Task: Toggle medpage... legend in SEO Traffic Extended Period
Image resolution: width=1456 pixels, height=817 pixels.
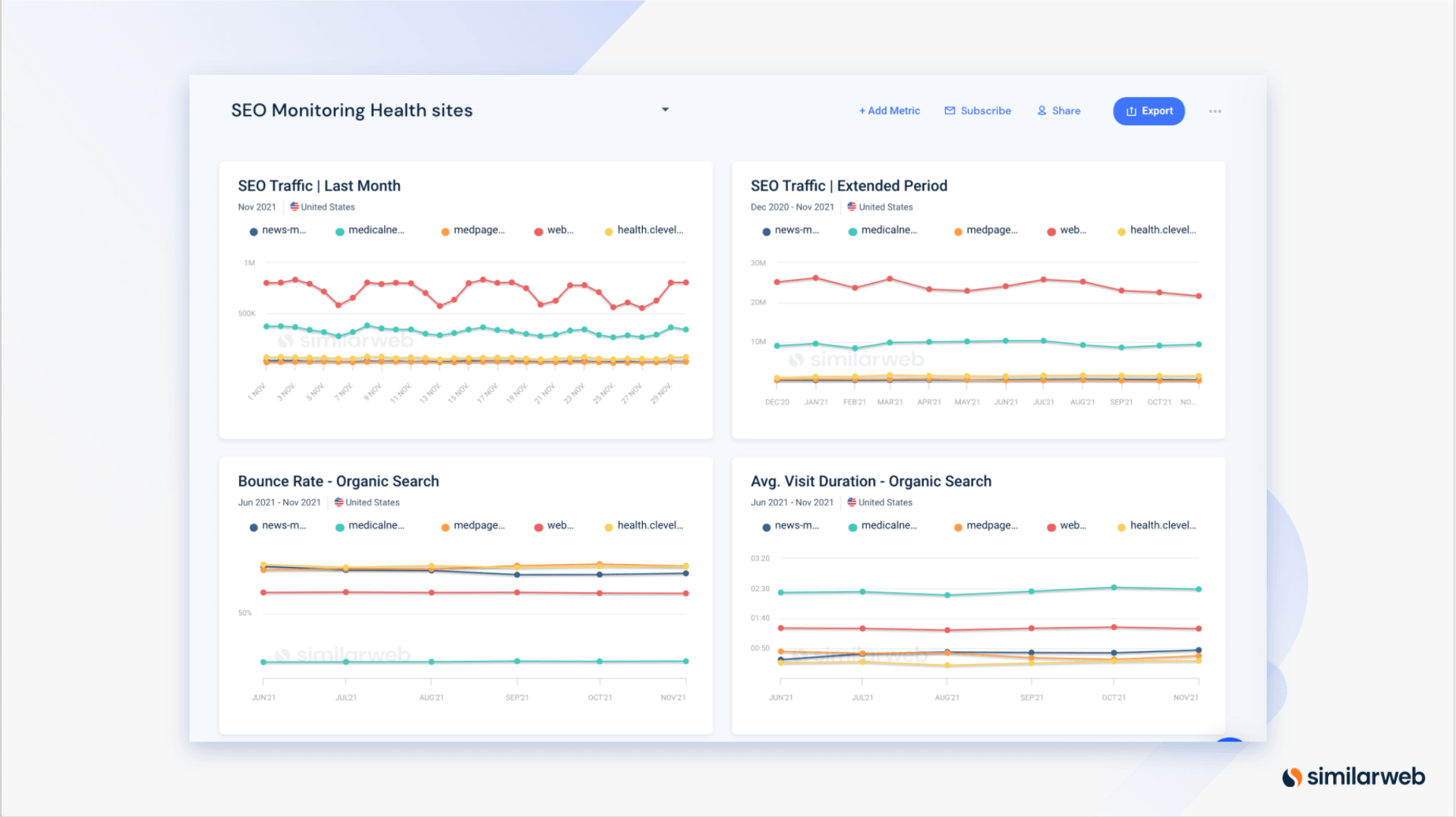Action: coord(986,230)
